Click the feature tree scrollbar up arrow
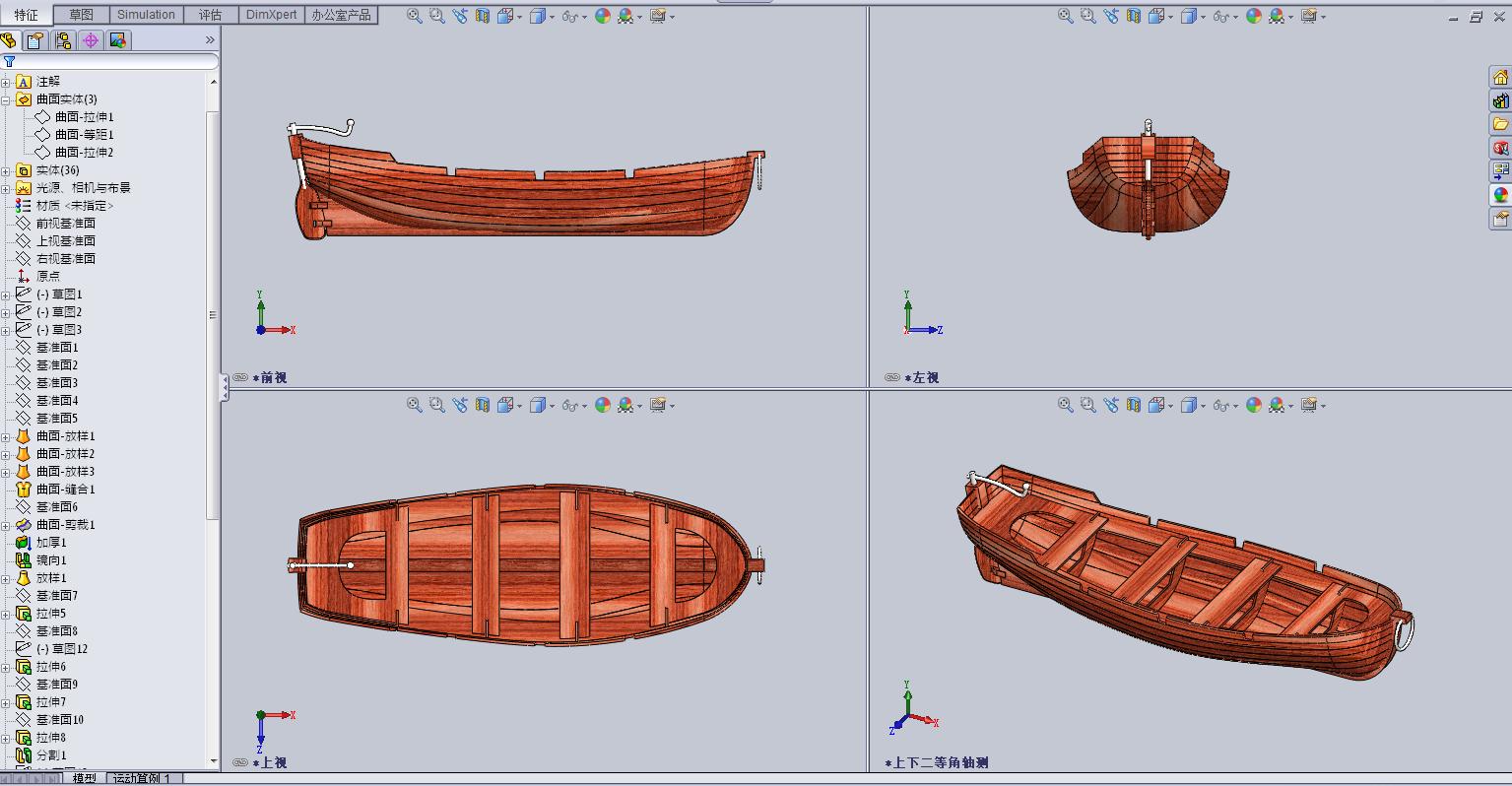 213,82
